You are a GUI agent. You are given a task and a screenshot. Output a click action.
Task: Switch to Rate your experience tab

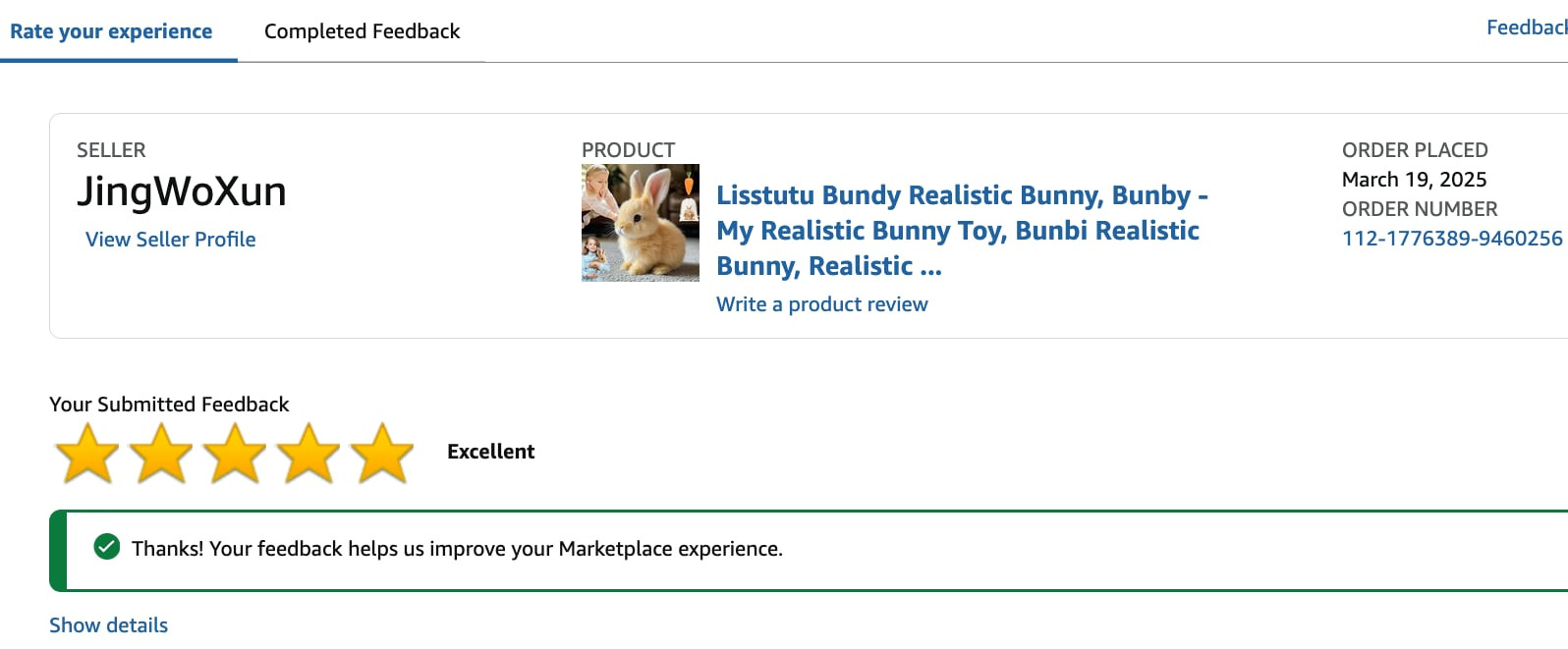tap(111, 31)
